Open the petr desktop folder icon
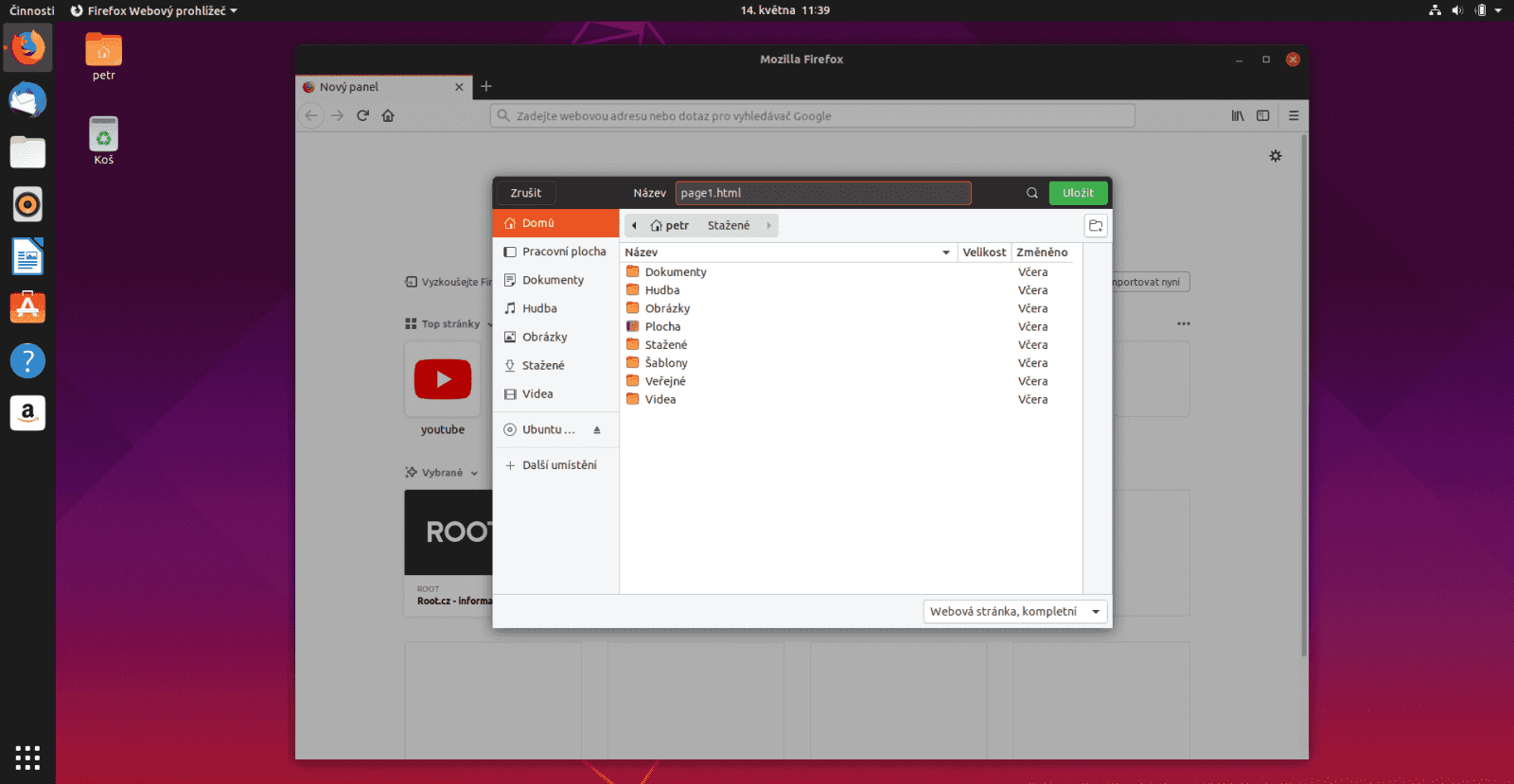Viewport: 1514px width, 784px height. point(103,57)
